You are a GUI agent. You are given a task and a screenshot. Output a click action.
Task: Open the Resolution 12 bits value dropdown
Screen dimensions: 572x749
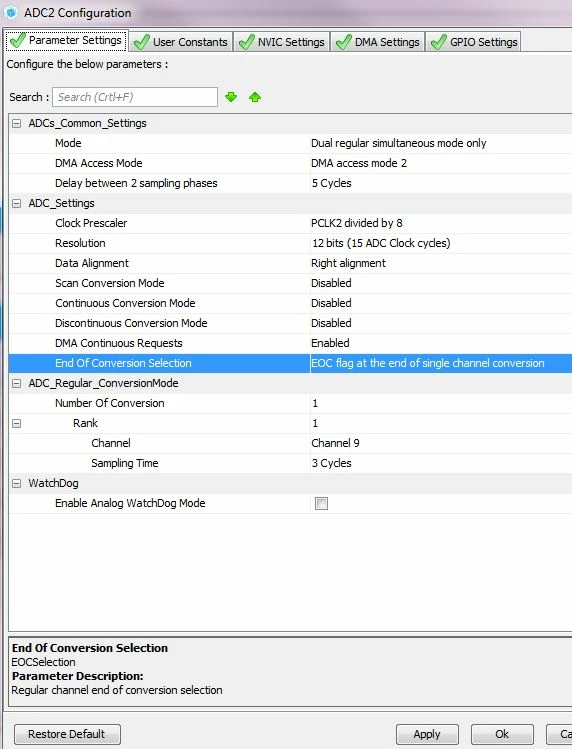click(x=441, y=243)
